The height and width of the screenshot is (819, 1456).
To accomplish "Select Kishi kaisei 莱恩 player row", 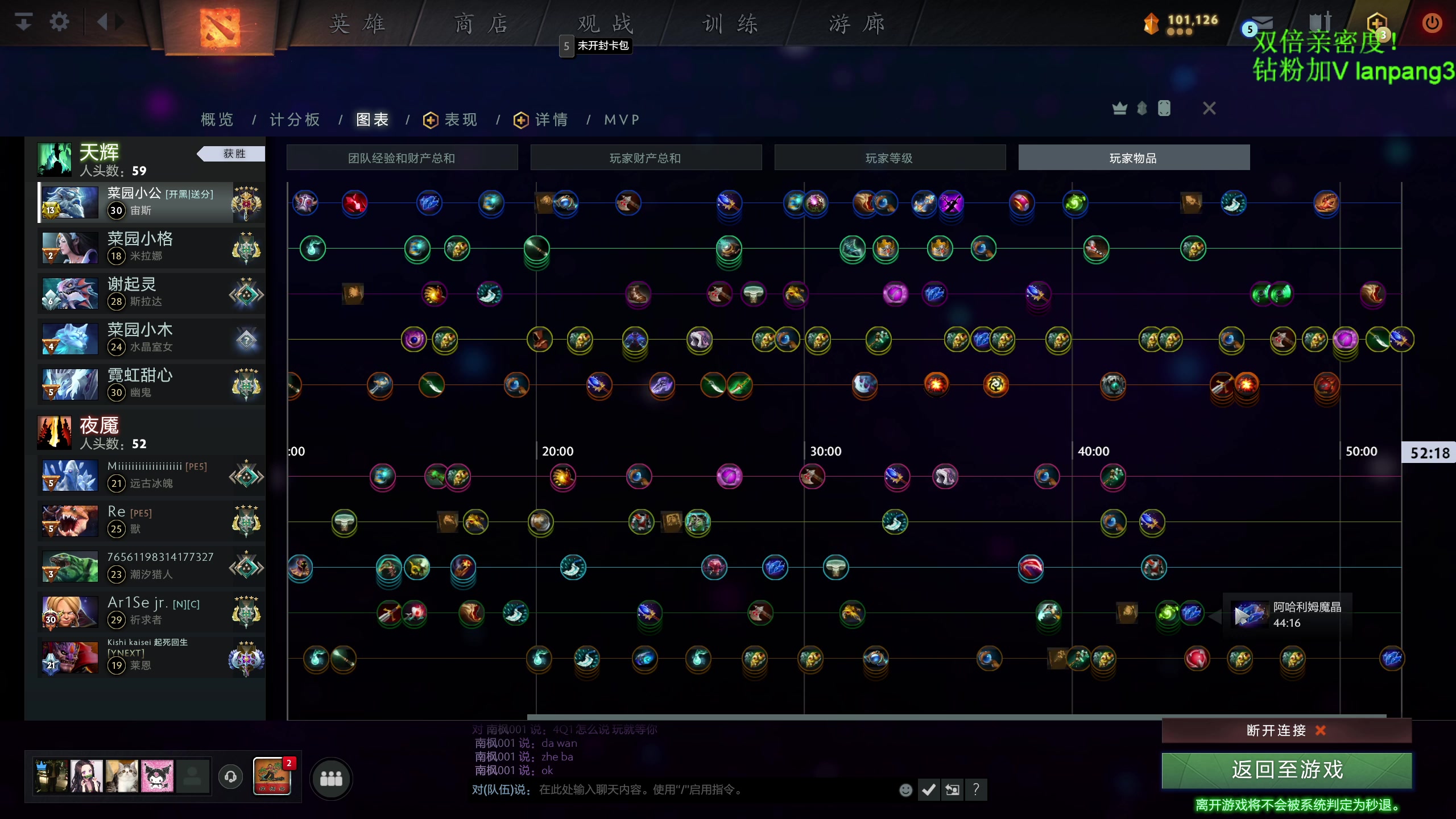I will [151, 657].
